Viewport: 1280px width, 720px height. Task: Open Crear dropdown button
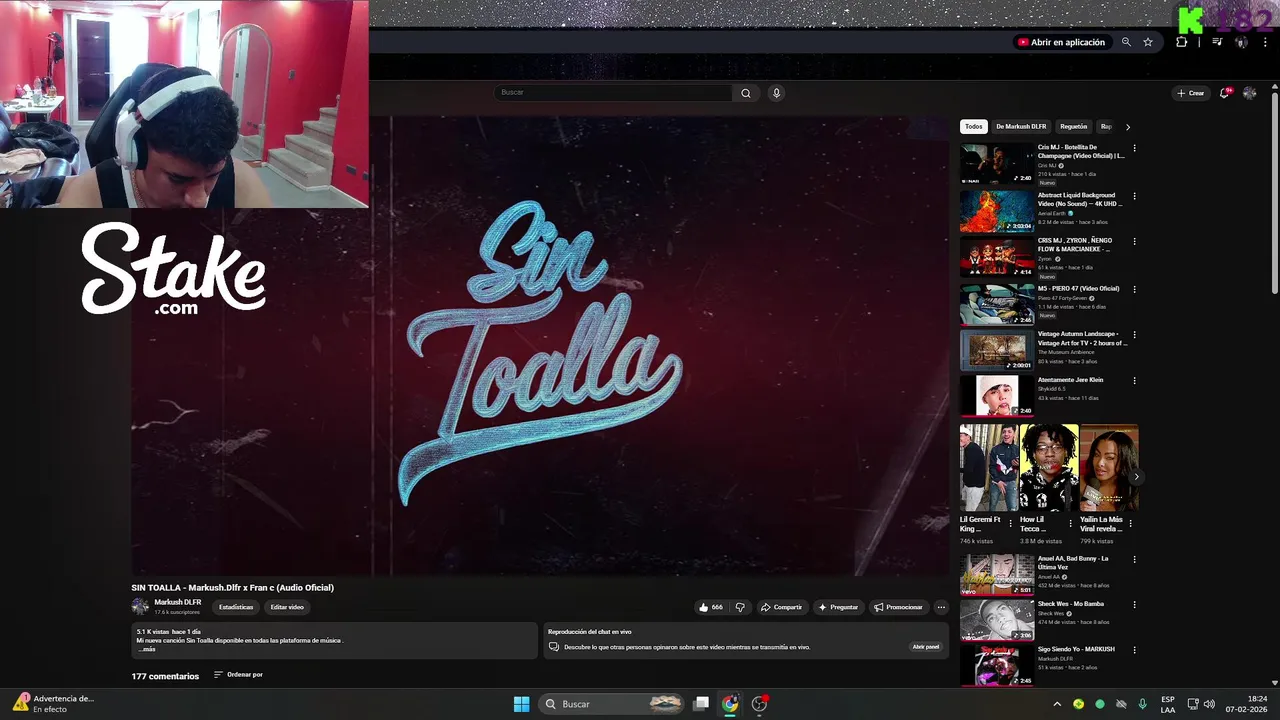pyautogui.click(x=1190, y=93)
